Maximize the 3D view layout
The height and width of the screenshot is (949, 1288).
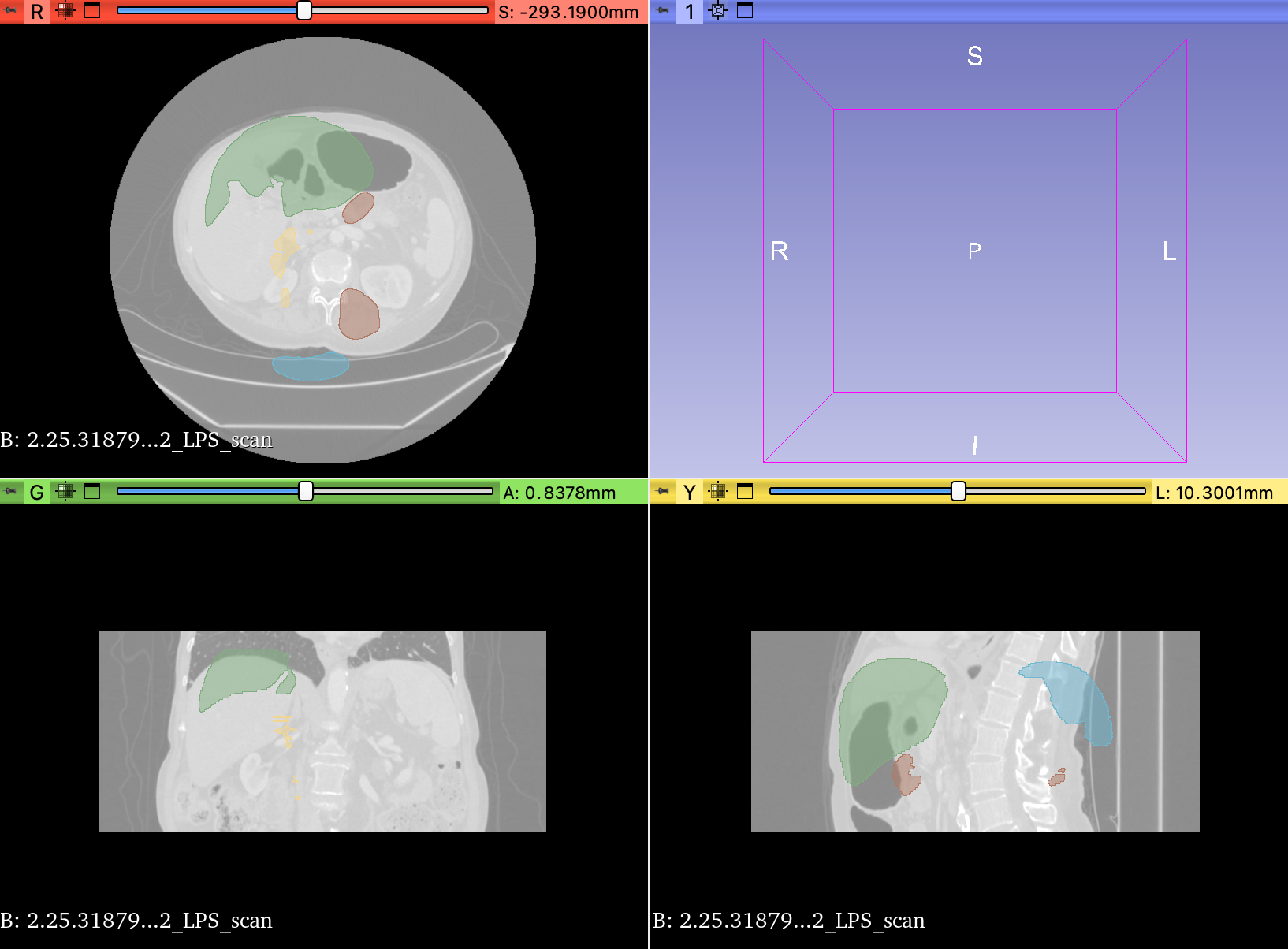pos(745,11)
